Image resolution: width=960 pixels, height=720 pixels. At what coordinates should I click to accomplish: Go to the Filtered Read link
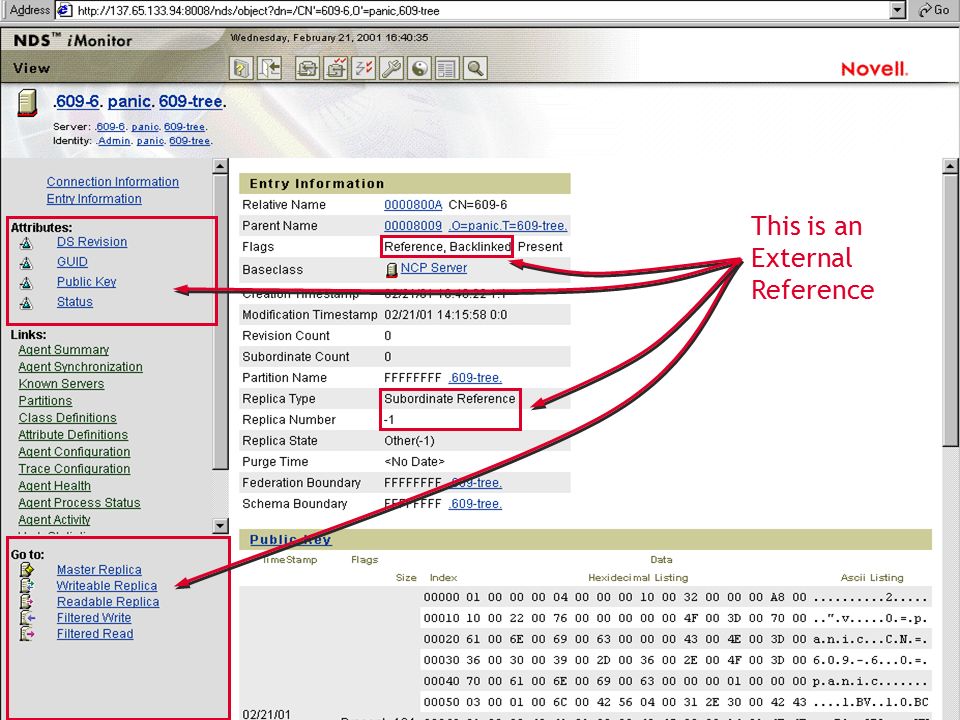coord(95,634)
